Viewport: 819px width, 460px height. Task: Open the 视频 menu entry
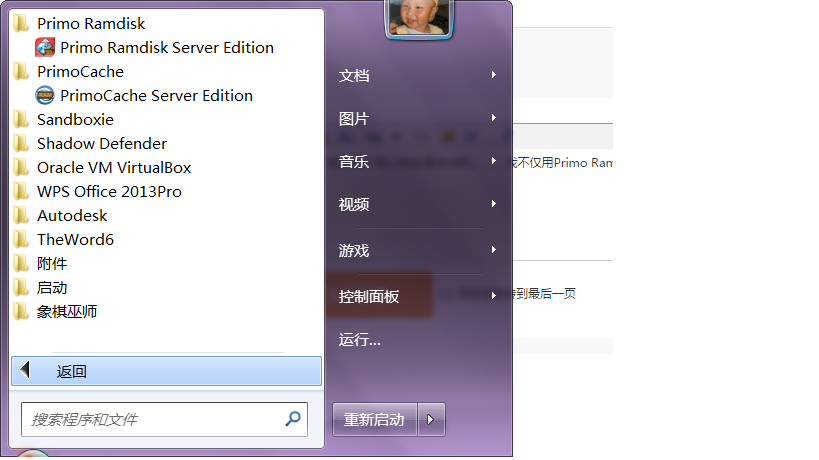pos(354,204)
